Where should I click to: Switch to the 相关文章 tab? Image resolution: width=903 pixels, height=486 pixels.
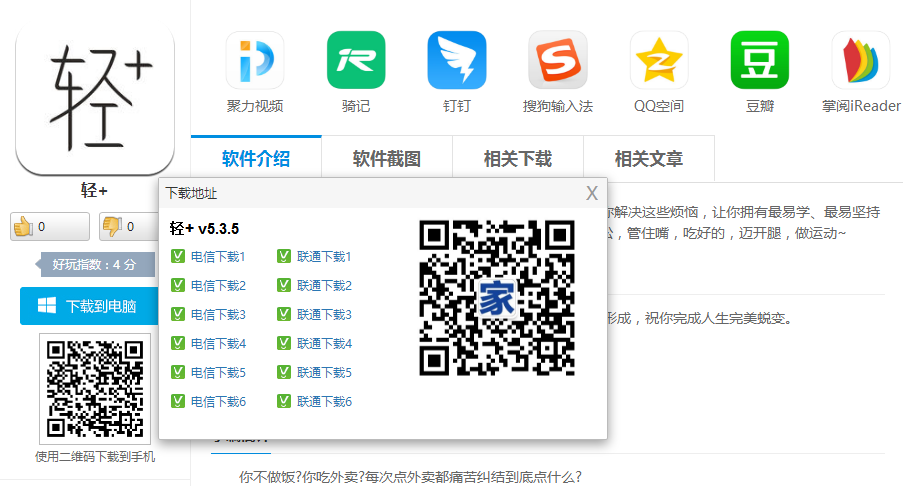click(x=649, y=158)
